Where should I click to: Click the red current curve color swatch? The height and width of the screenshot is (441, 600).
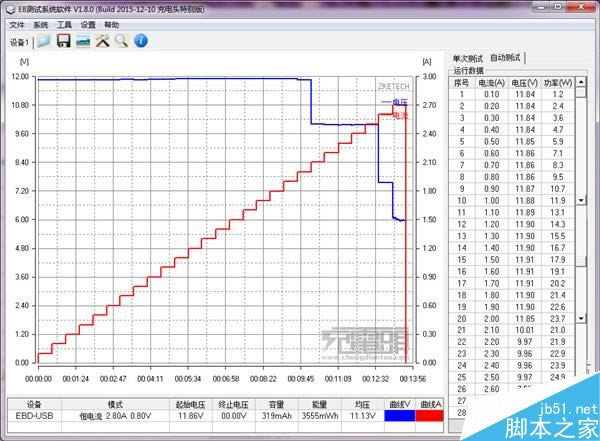coord(431,420)
